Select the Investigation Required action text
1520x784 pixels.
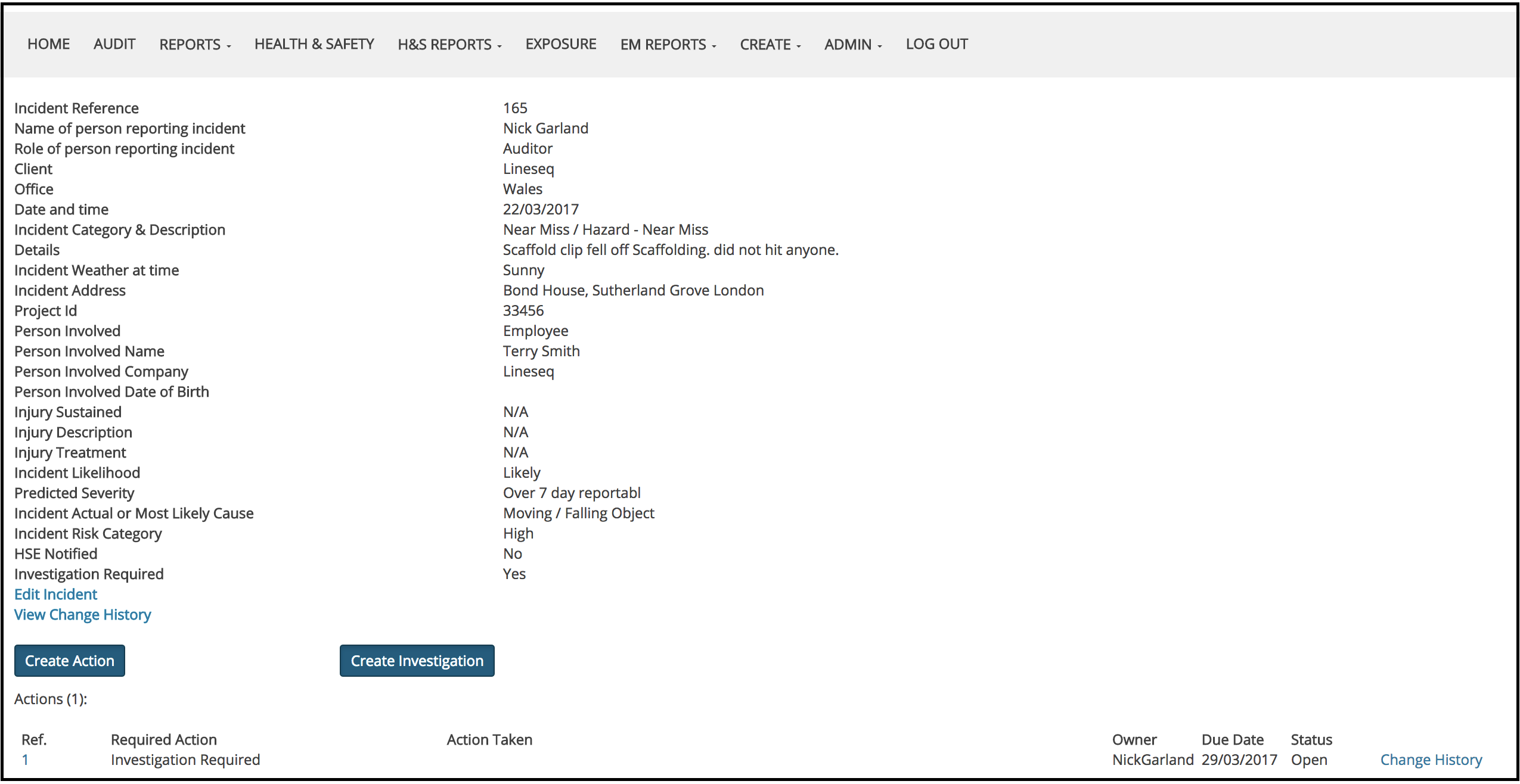click(x=185, y=760)
